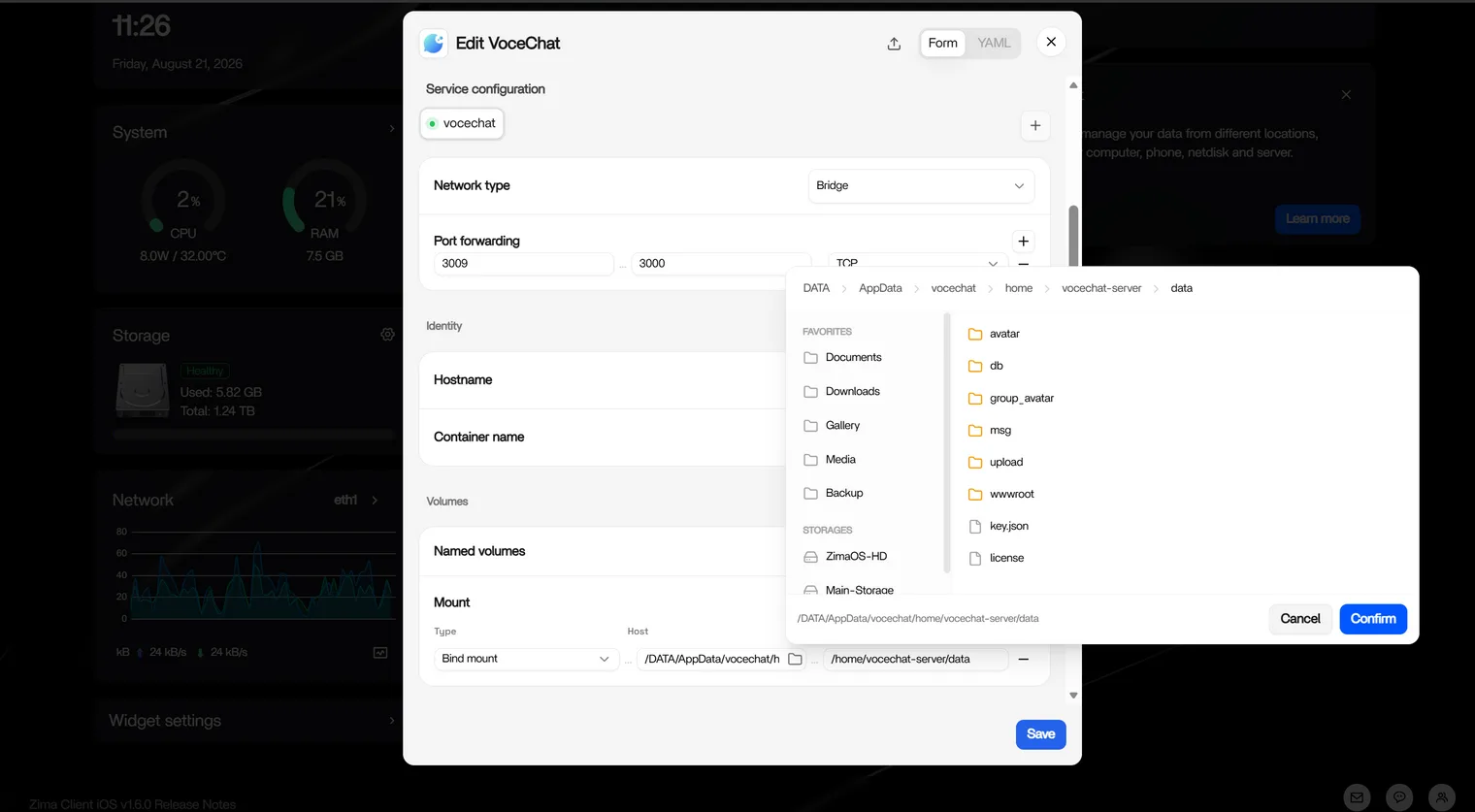Save the VoceChat settings
Screen dimensions: 1475x812
coord(1041,734)
